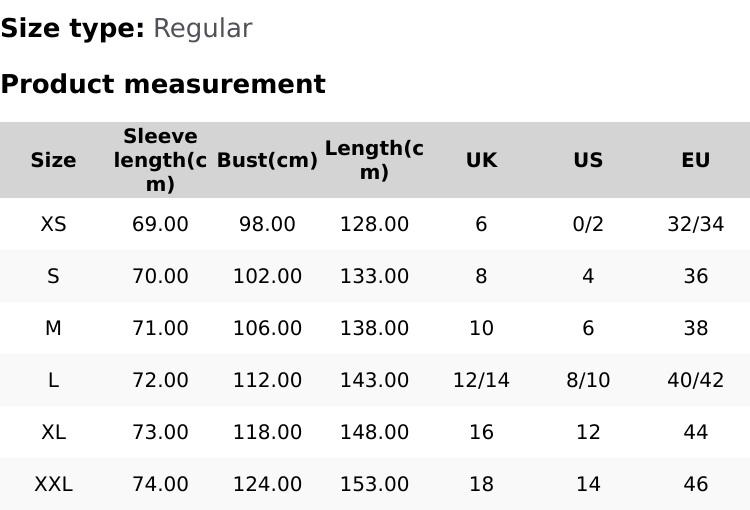Click the Sleeve length column header
This screenshot has width=750, height=510.
(x=160, y=160)
